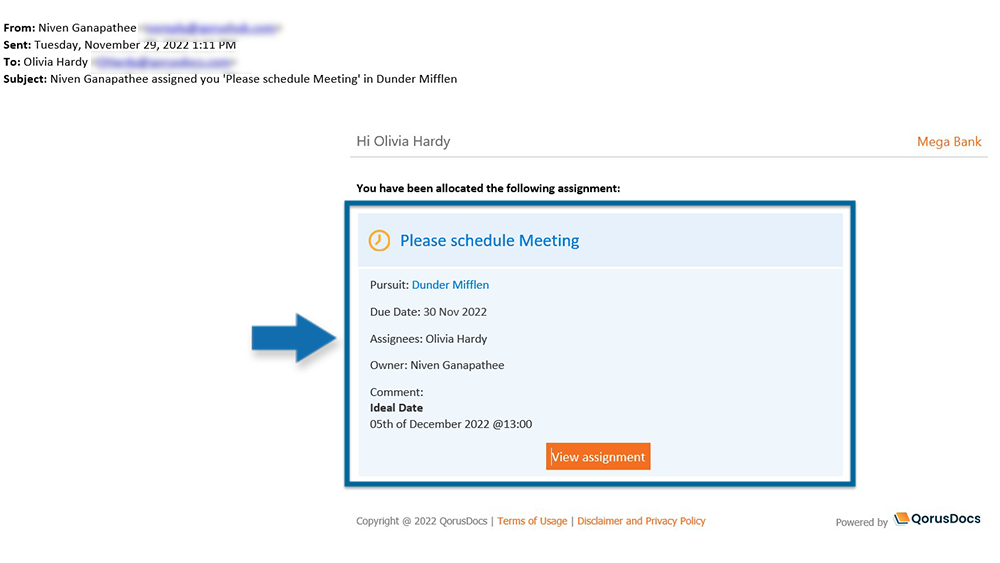
Task: Click the QorusDocs logo in the footer
Action: [937, 519]
